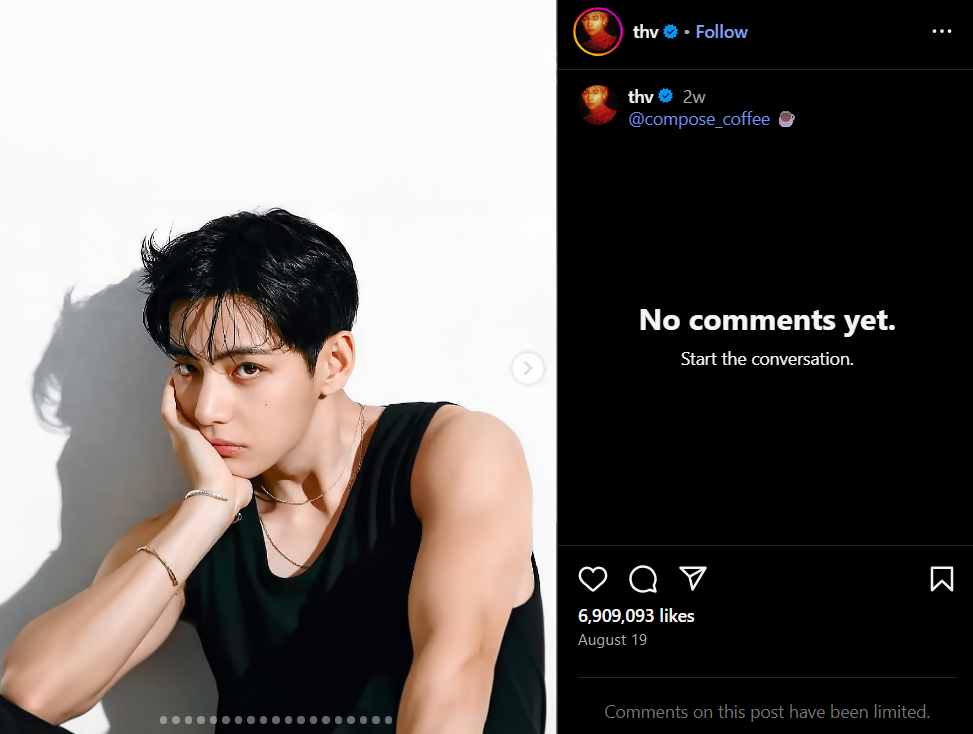Share the post via the paper plane icon

coord(692,578)
